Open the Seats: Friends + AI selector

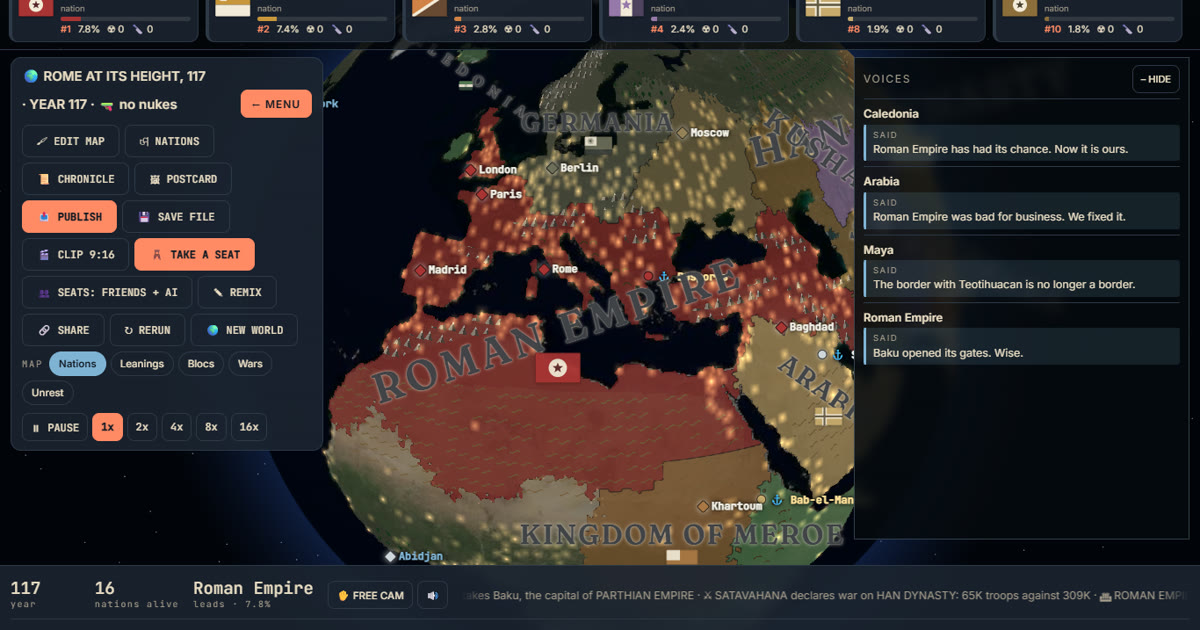pos(107,292)
